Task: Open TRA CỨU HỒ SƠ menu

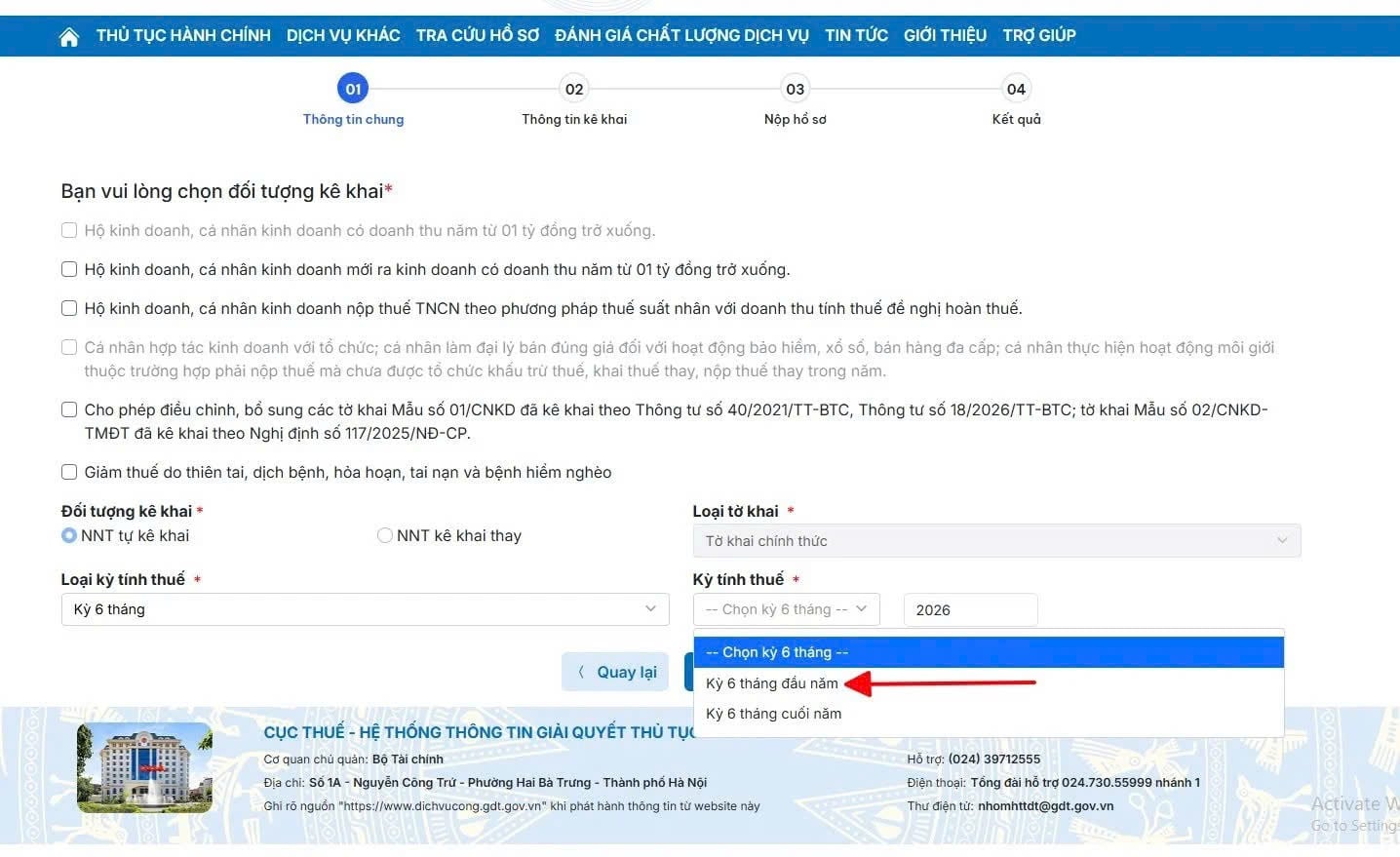Action: (478, 35)
